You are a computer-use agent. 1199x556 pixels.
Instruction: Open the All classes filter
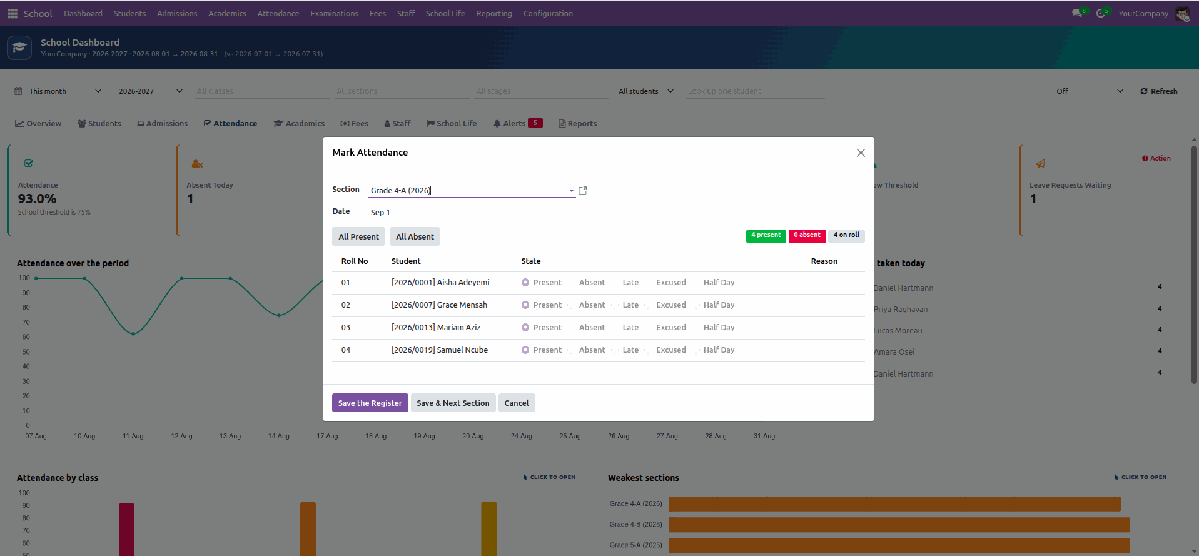[262, 91]
